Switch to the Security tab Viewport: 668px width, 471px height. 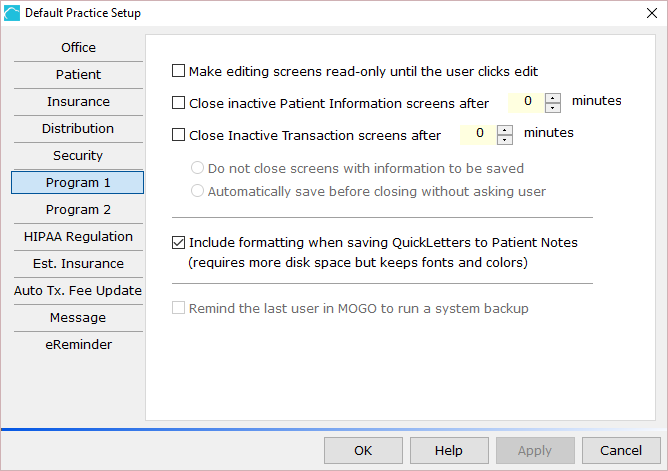[x=78, y=155]
